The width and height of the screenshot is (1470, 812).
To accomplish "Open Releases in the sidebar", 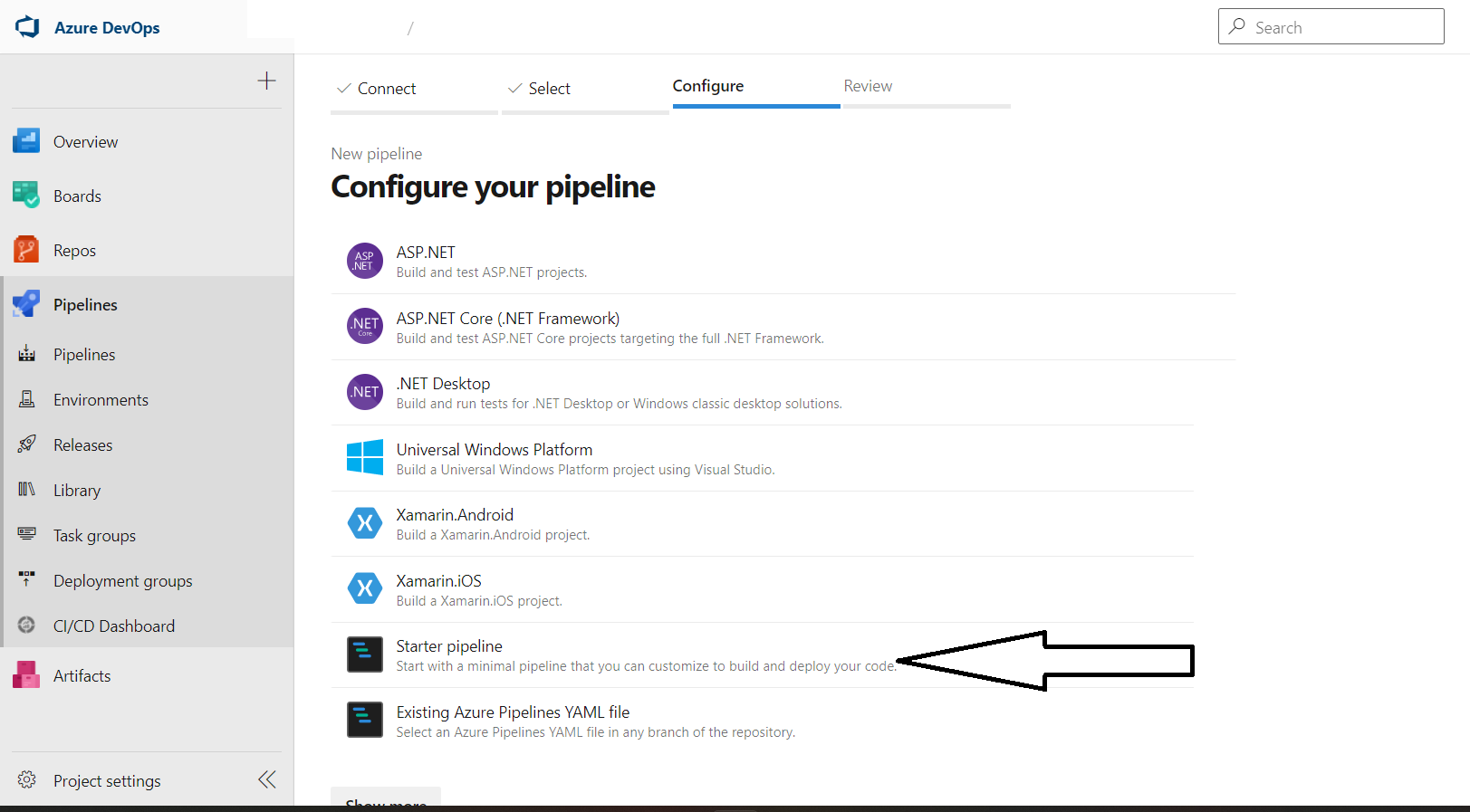I will coord(82,445).
